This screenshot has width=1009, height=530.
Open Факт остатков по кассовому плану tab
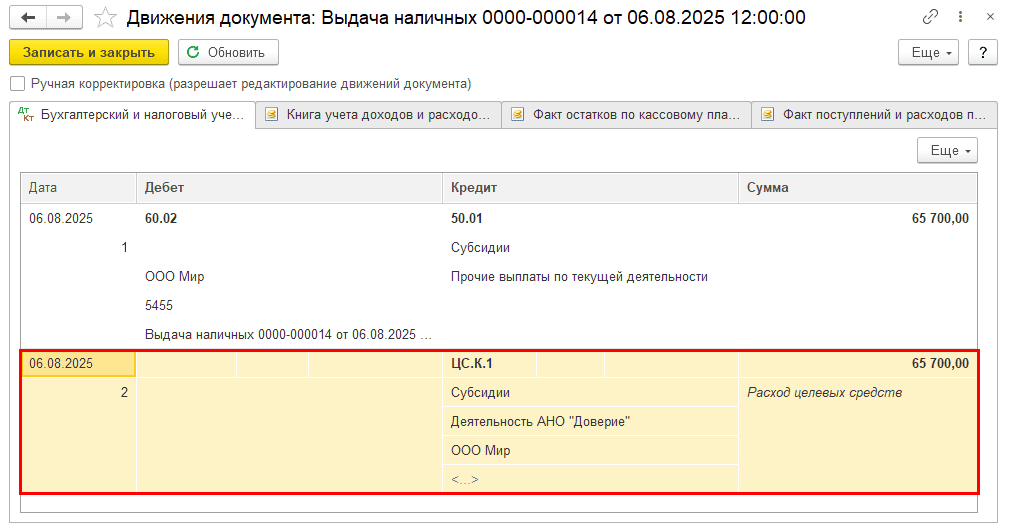click(x=626, y=115)
